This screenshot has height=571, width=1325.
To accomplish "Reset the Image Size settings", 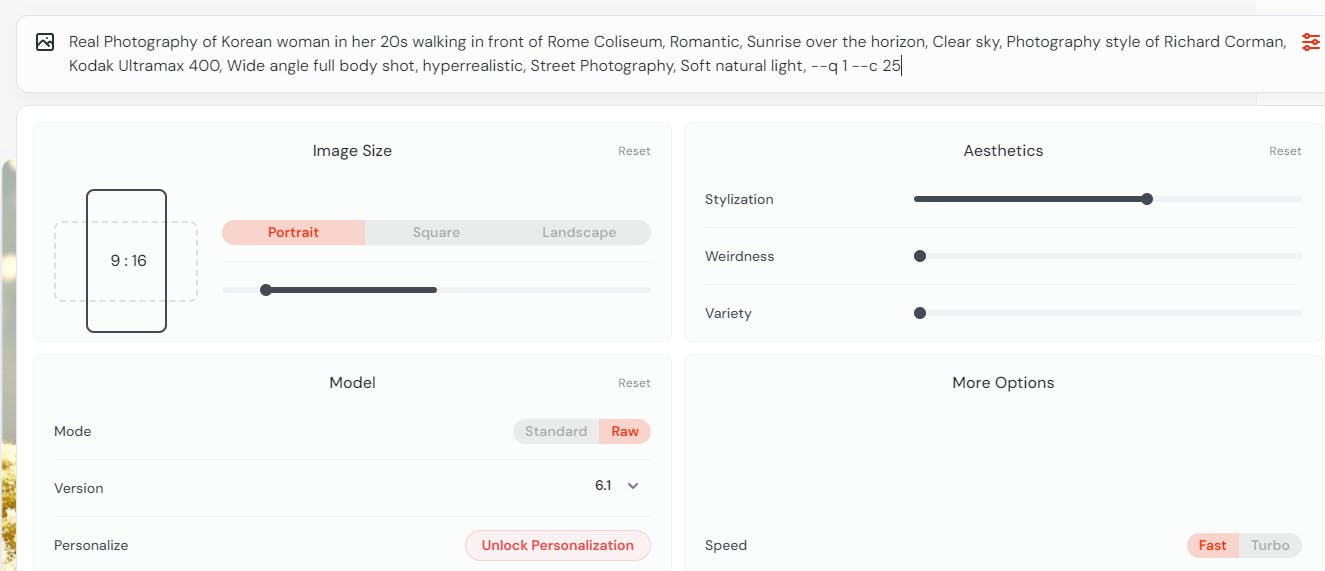I will pyautogui.click(x=634, y=152).
